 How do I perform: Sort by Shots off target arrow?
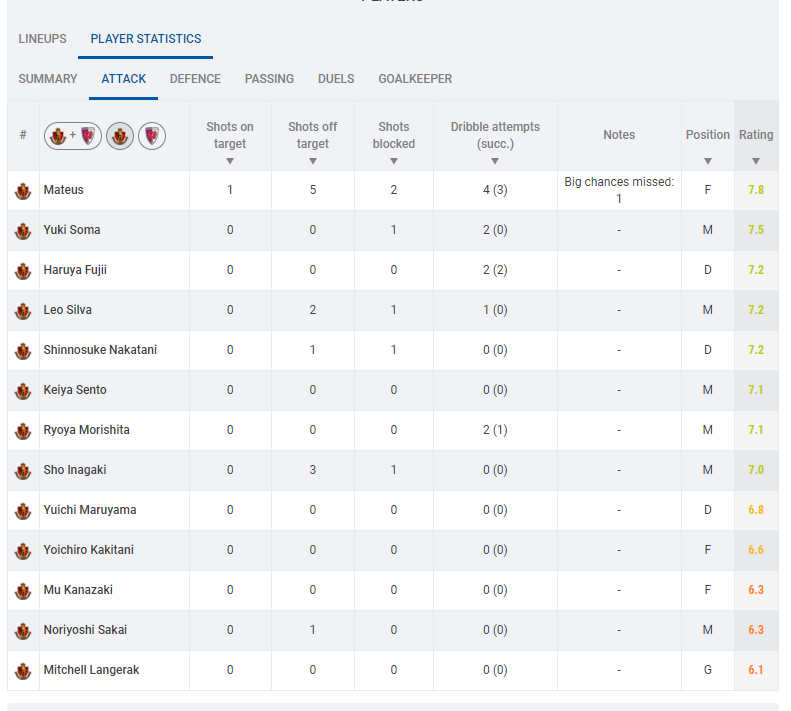[x=313, y=161]
